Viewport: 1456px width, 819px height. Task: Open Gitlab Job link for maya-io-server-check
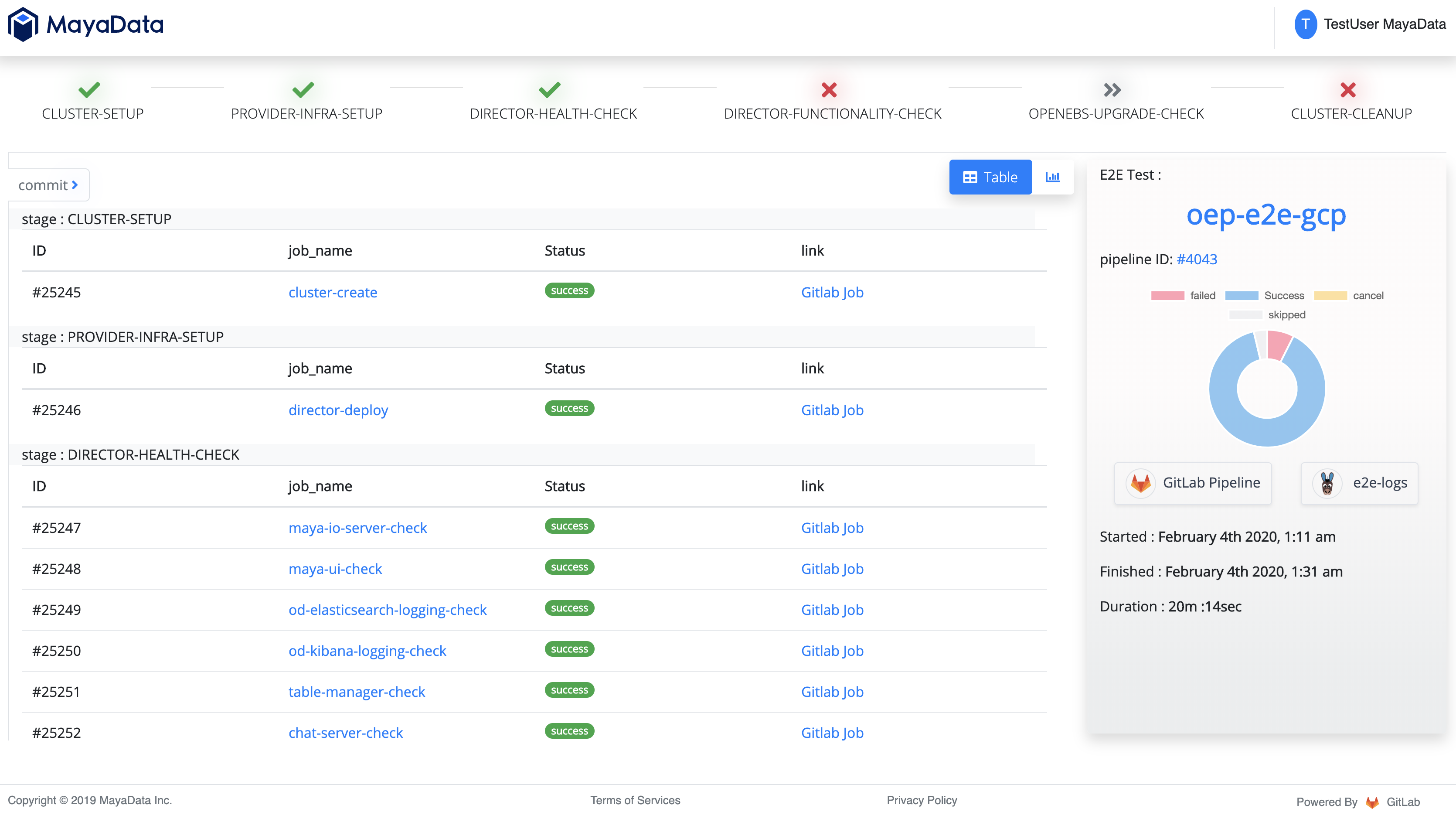click(832, 528)
